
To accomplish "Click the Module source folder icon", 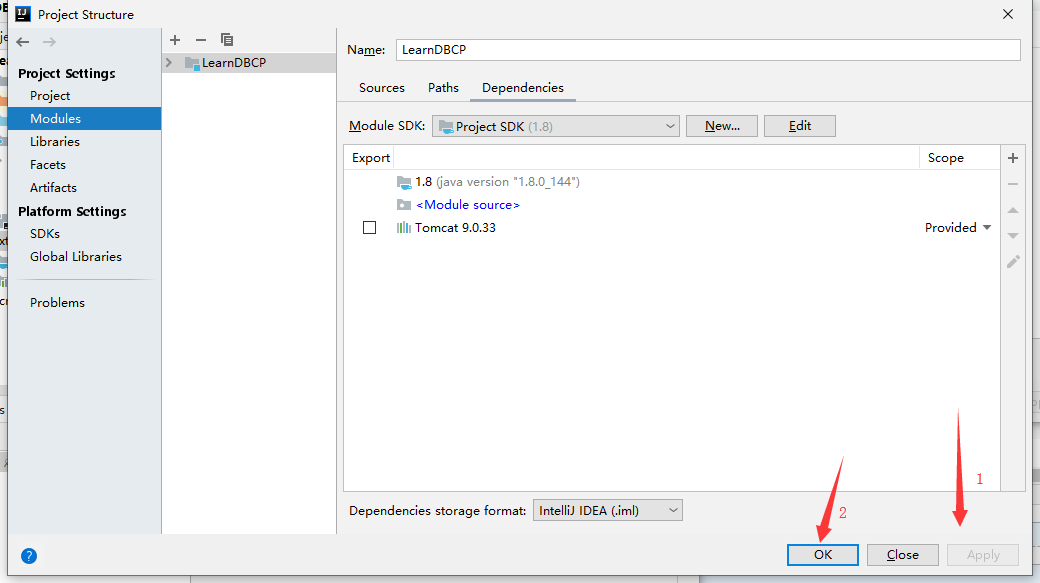I will (x=404, y=205).
